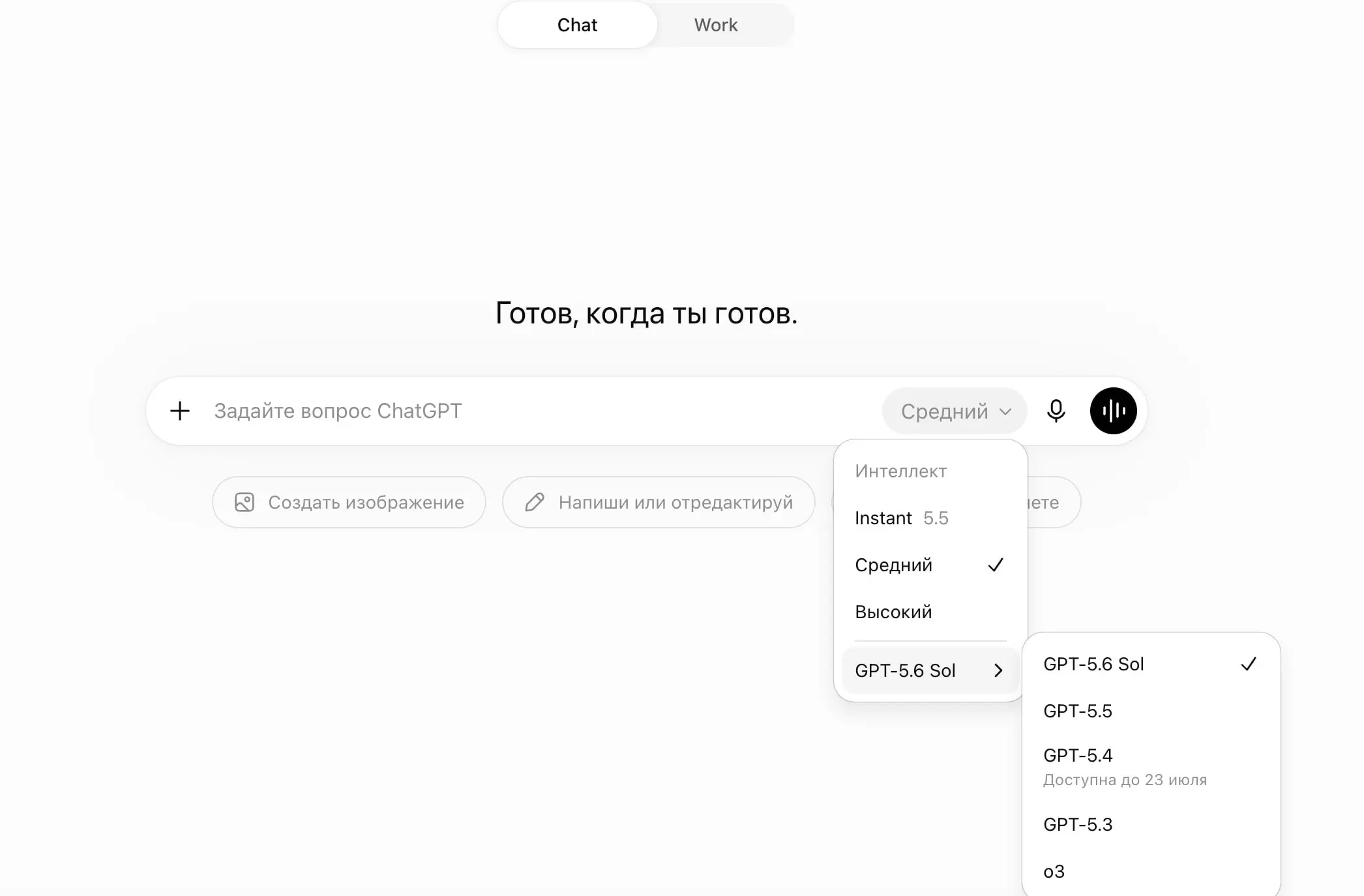
Task: Select the Высокий intelligence level
Action: point(930,612)
